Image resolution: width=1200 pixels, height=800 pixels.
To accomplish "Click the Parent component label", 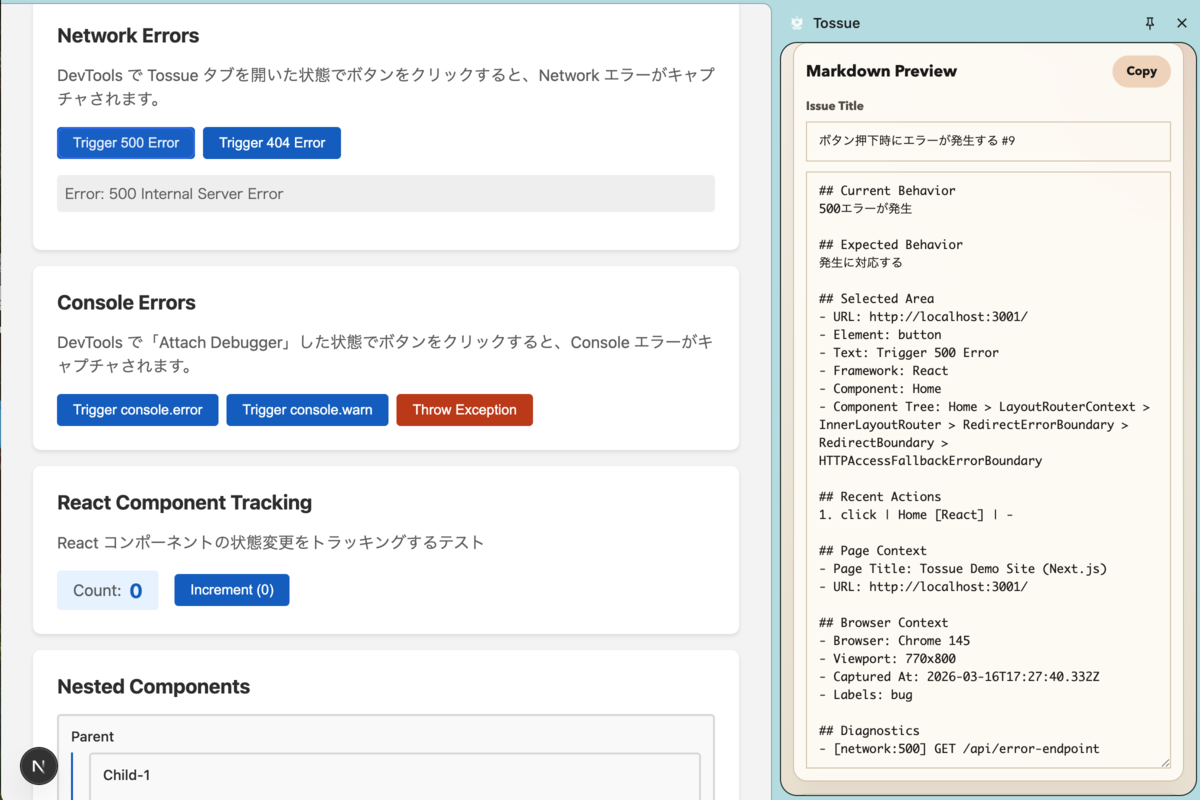I will pos(93,737).
